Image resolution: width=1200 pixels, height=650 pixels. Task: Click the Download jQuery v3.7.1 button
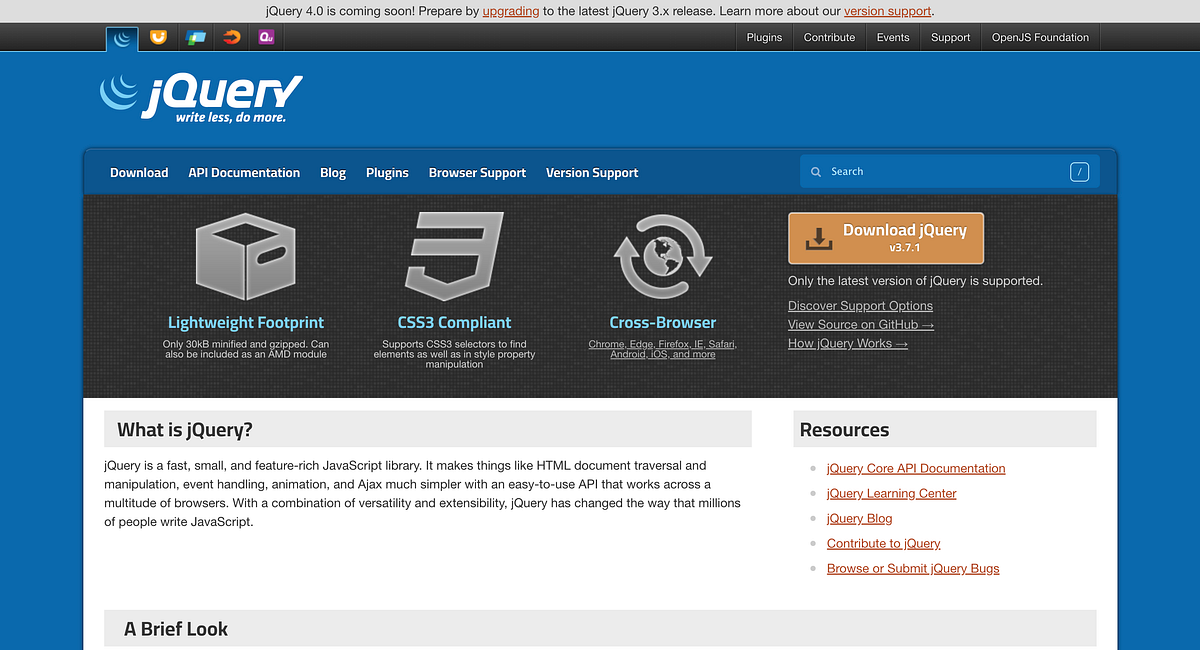point(886,238)
